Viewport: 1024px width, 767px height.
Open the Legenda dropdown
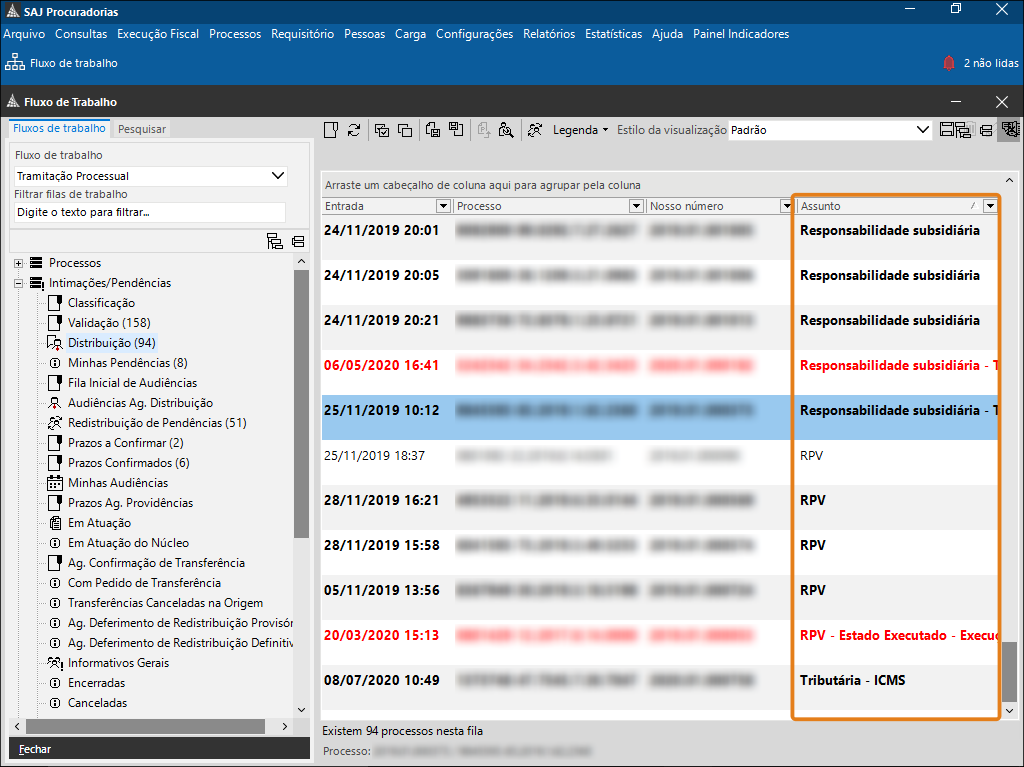pyautogui.click(x=580, y=130)
